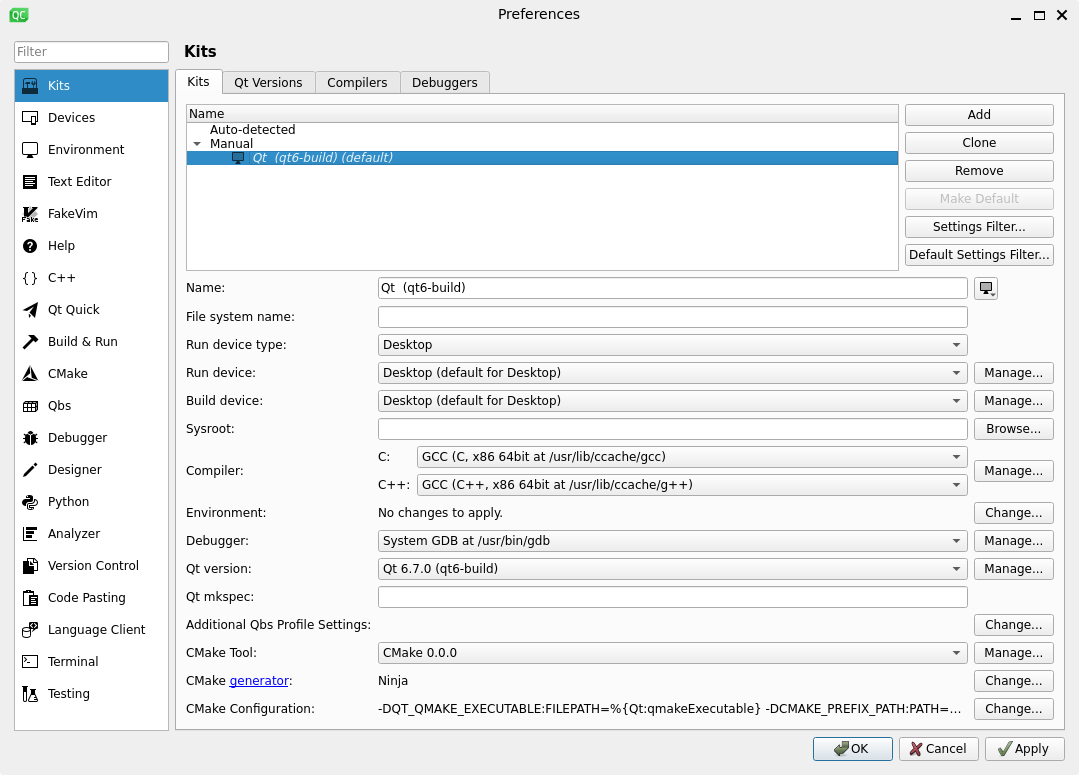Select the Kits tab
The image size is (1079, 775).
point(198,82)
